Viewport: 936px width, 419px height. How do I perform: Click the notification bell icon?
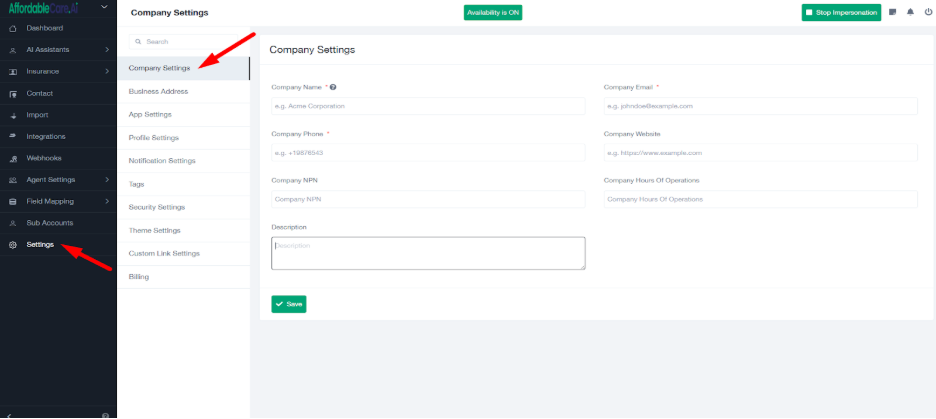[910, 13]
